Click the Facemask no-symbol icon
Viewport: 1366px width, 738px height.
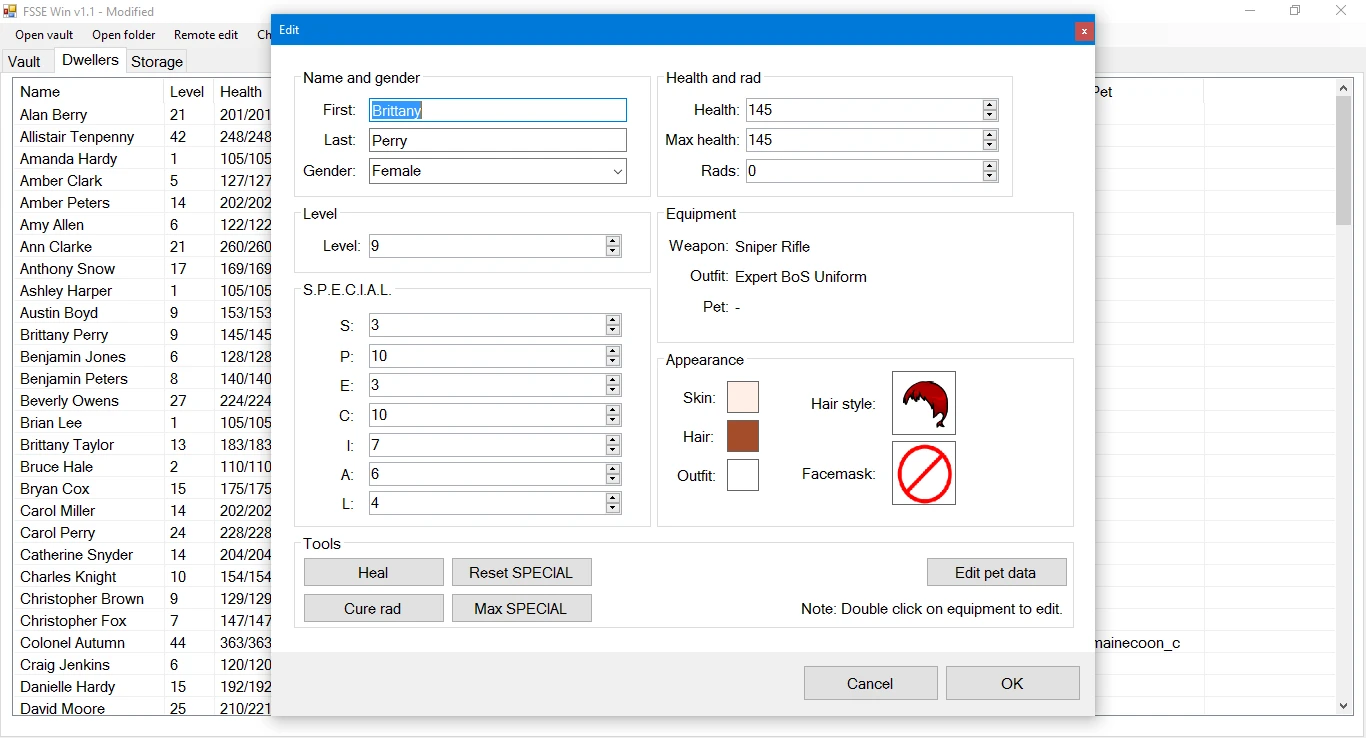[923, 473]
